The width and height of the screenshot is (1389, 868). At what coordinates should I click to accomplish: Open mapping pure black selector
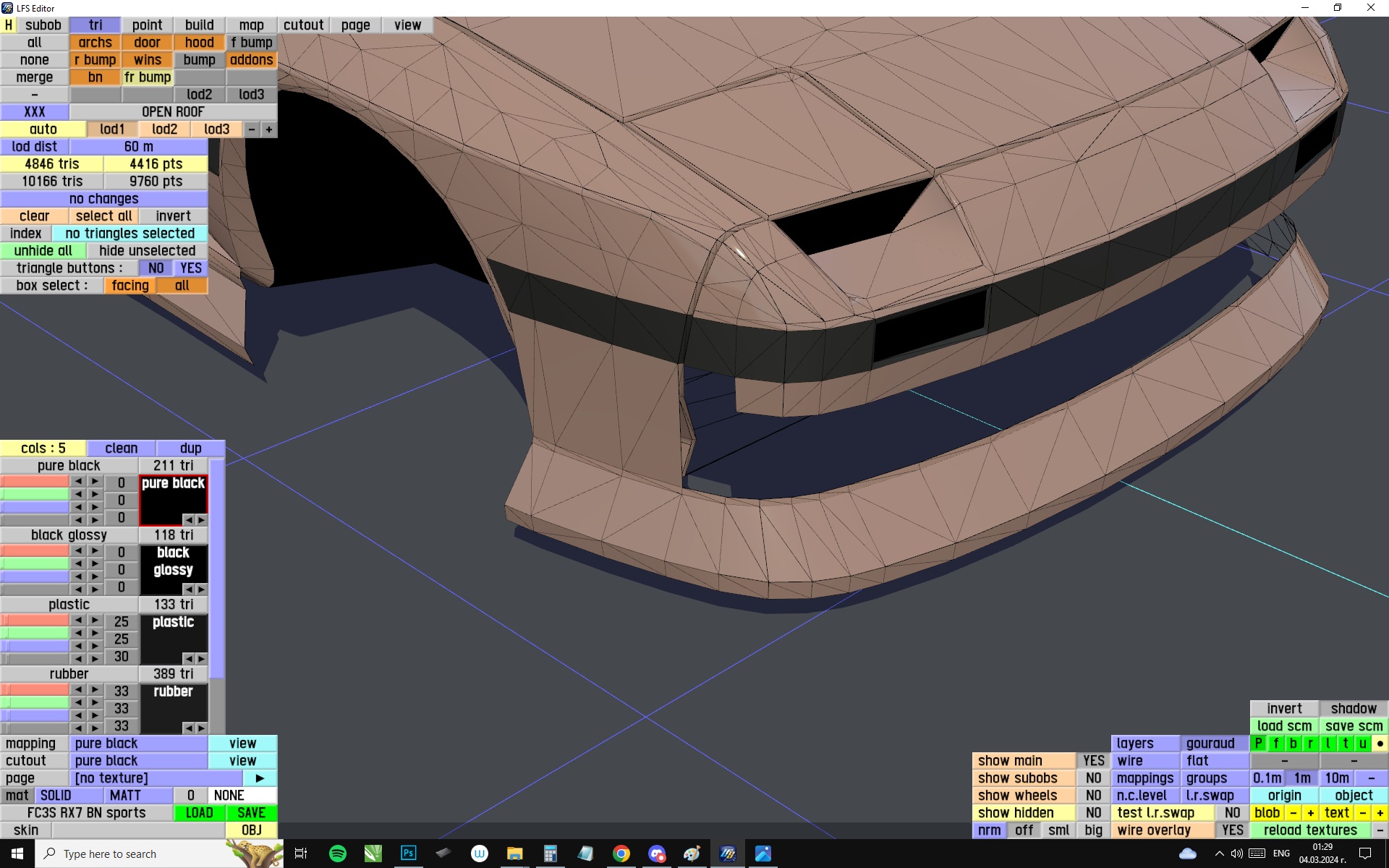pyautogui.click(x=138, y=744)
